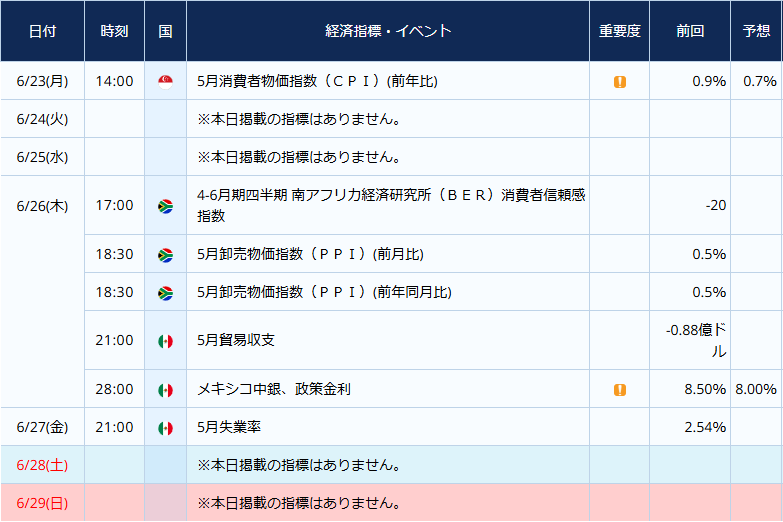Click the Mexico flag beside 5月失業率
The height and width of the screenshot is (522, 783).
click(x=165, y=428)
